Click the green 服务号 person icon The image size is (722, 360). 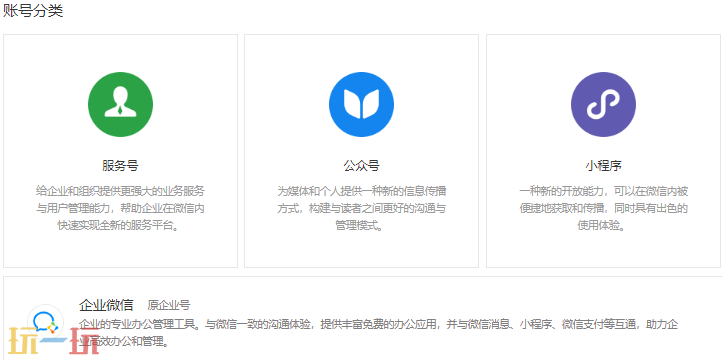(120, 105)
